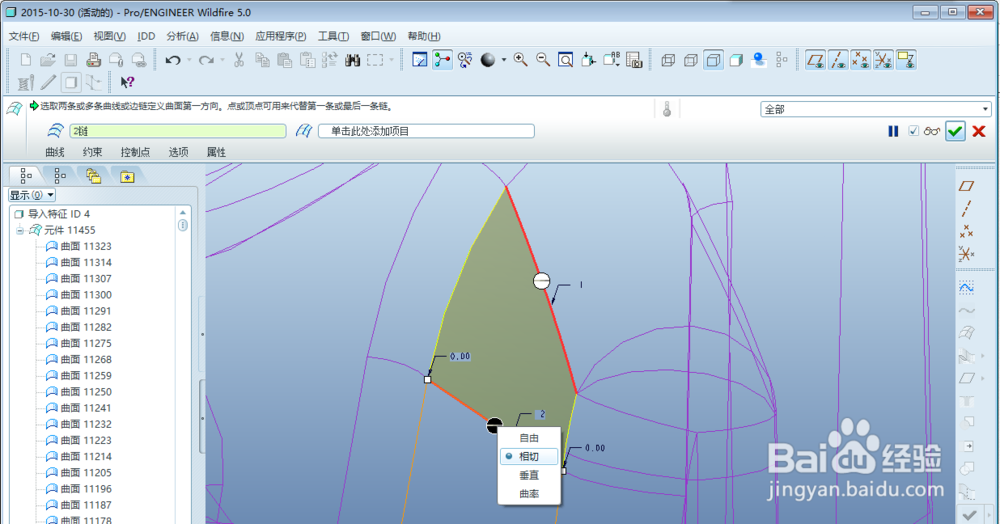Open the 约束 dashboard panel

pyautogui.click(x=92, y=152)
